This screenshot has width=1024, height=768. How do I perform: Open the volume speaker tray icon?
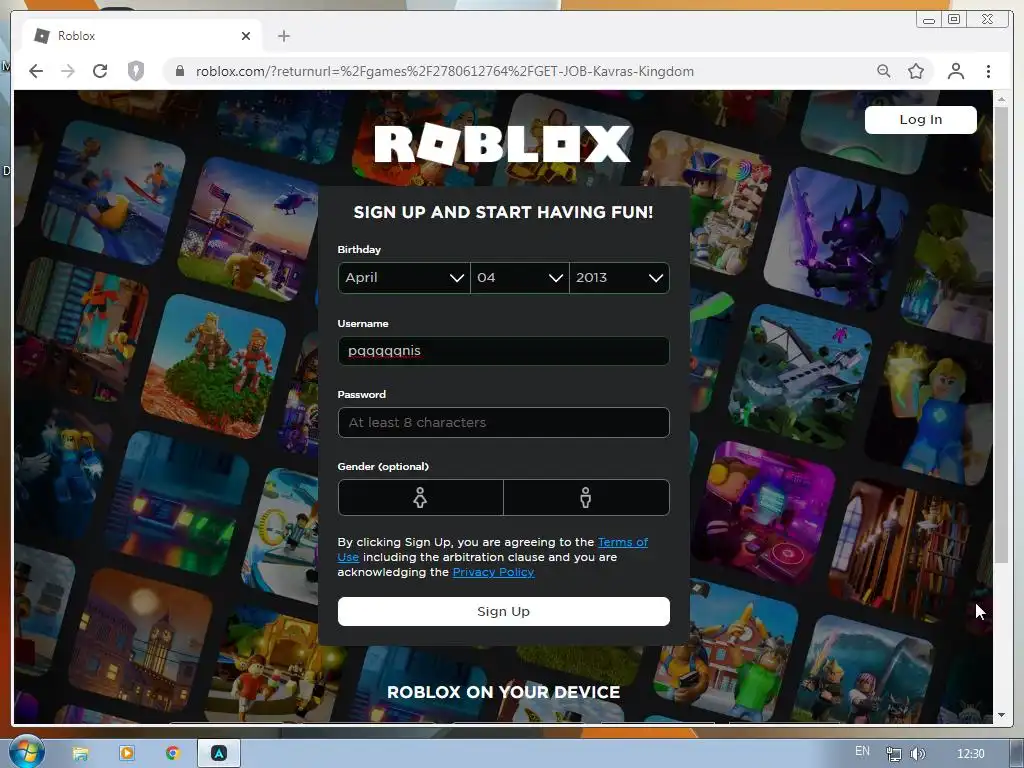click(x=918, y=754)
